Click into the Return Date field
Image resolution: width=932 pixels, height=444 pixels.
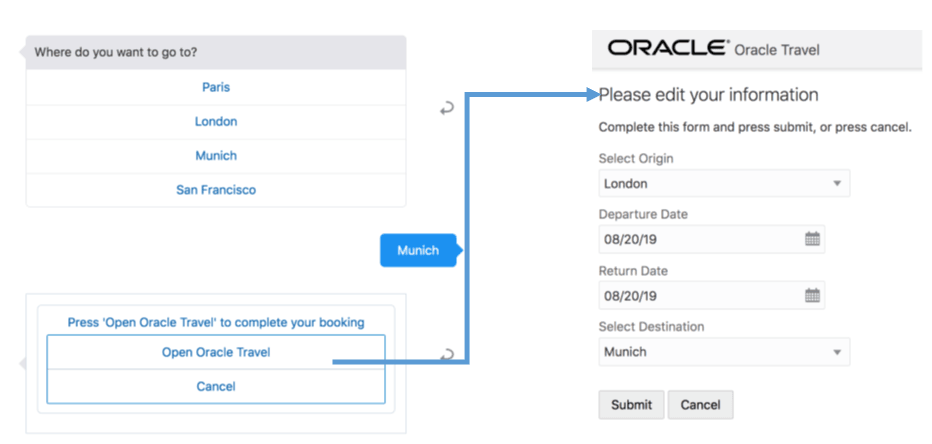tap(700, 296)
